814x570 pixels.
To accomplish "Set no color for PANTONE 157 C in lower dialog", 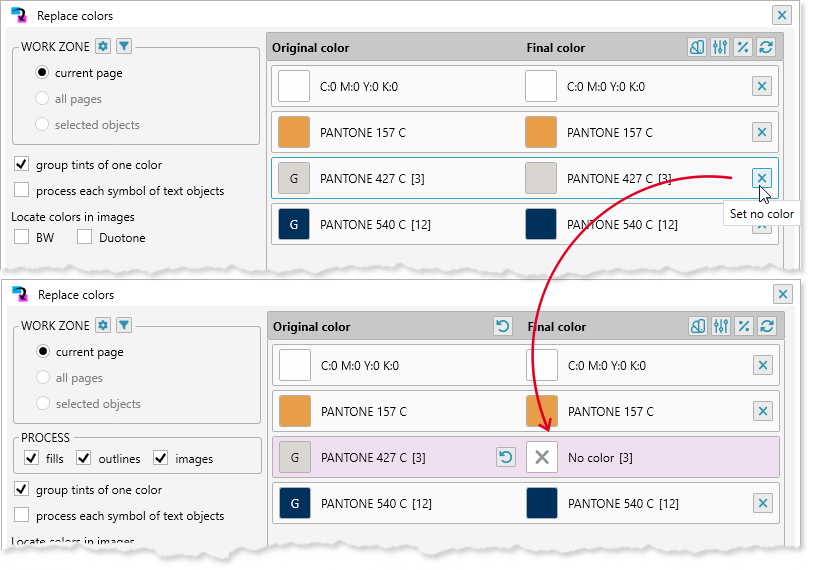I will pyautogui.click(x=763, y=411).
